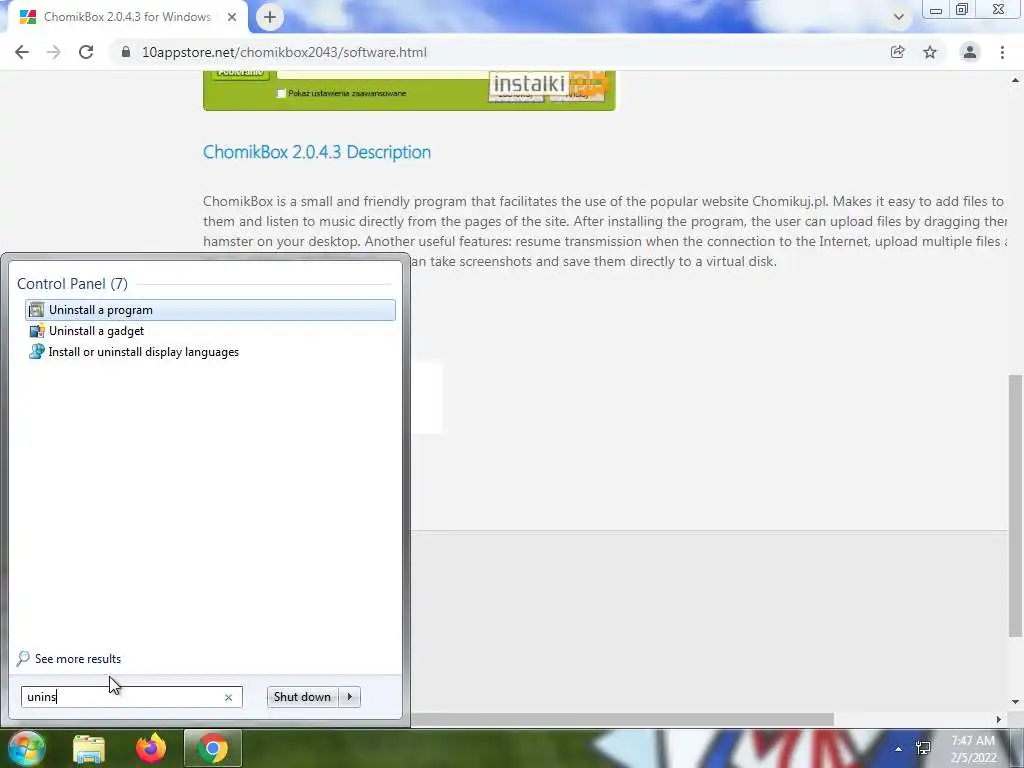Click the page's horizontal scrollbar thumb
The height and width of the screenshot is (768, 1024).
click(622, 720)
